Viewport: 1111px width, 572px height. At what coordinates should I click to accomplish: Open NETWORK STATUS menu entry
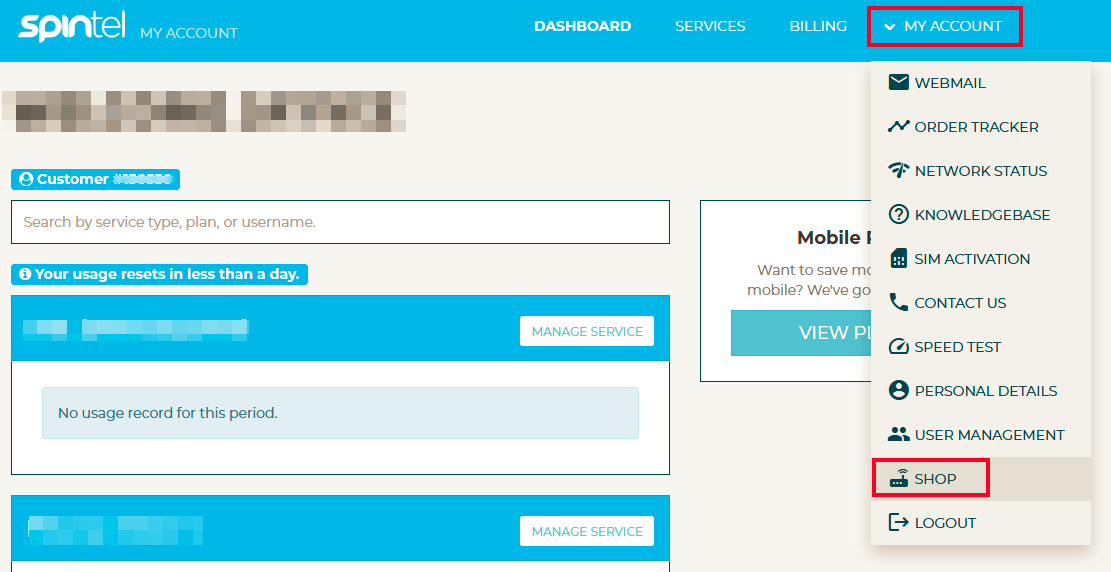pyautogui.click(x=981, y=170)
